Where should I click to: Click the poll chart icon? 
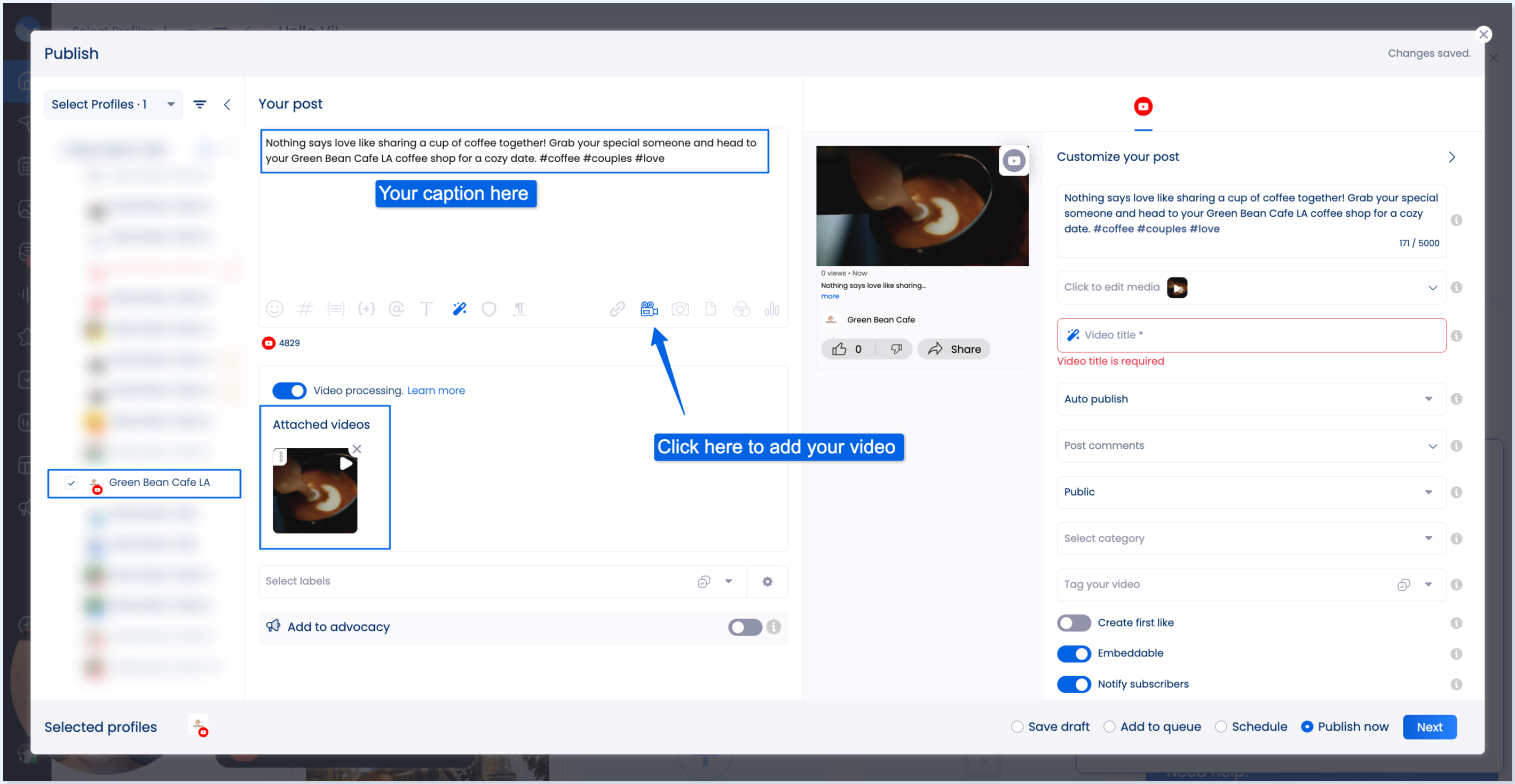click(771, 309)
